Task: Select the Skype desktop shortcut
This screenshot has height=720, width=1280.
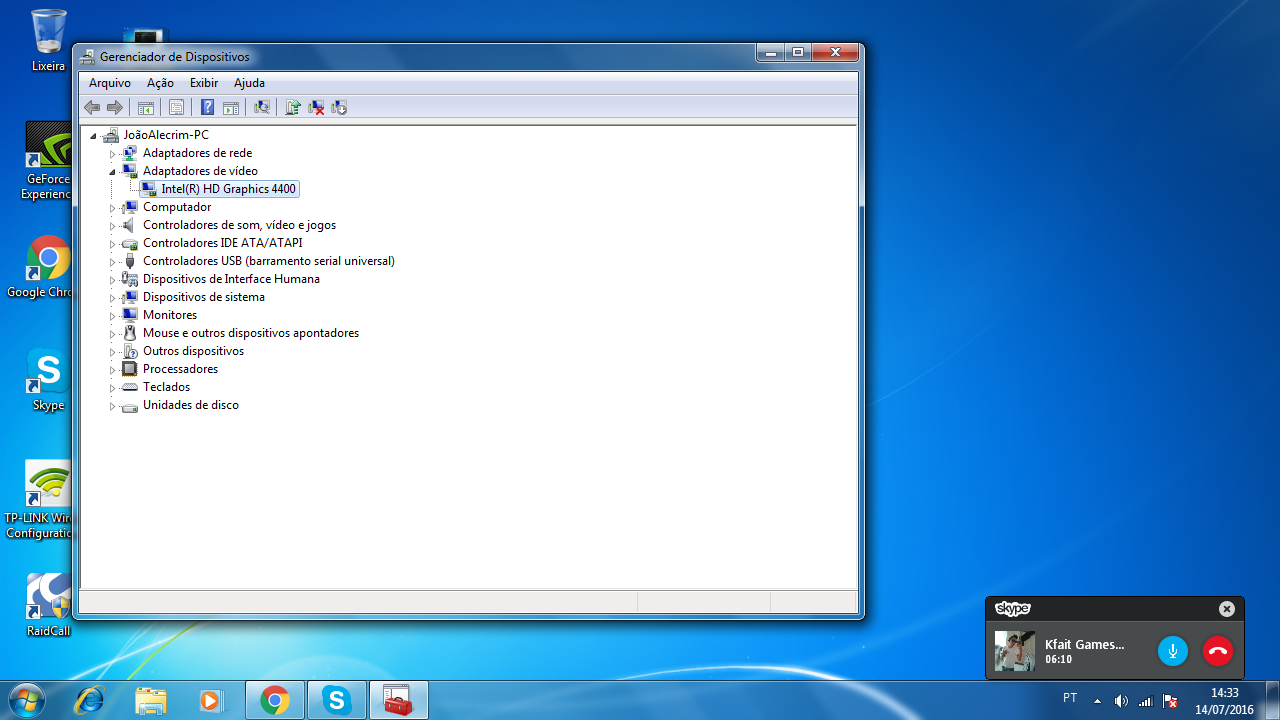Action: pyautogui.click(x=48, y=380)
